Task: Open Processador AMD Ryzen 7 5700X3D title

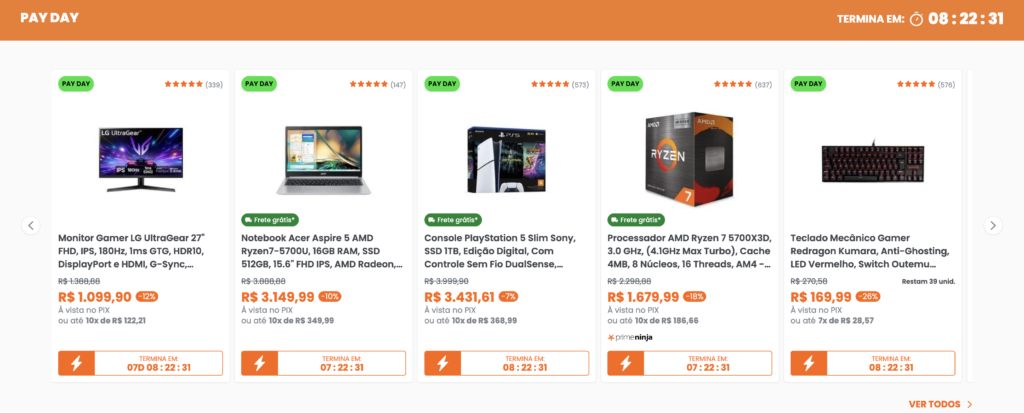Action: click(689, 252)
